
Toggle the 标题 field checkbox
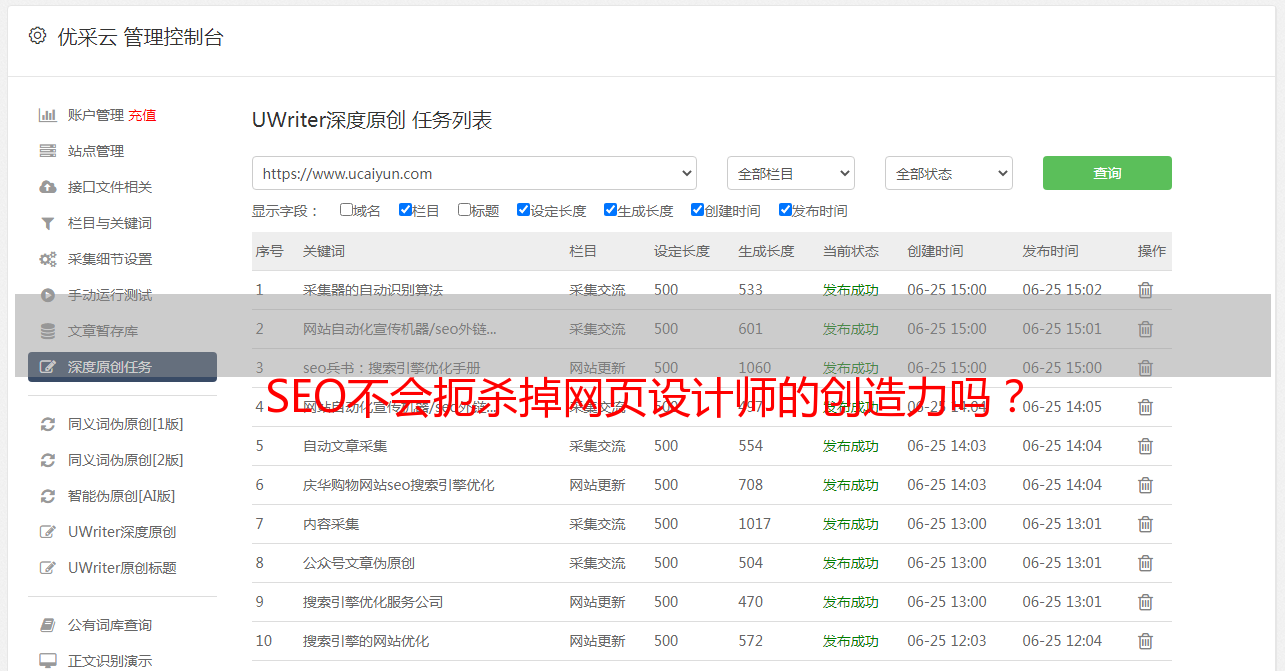pyautogui.click(x=464, y=210)
